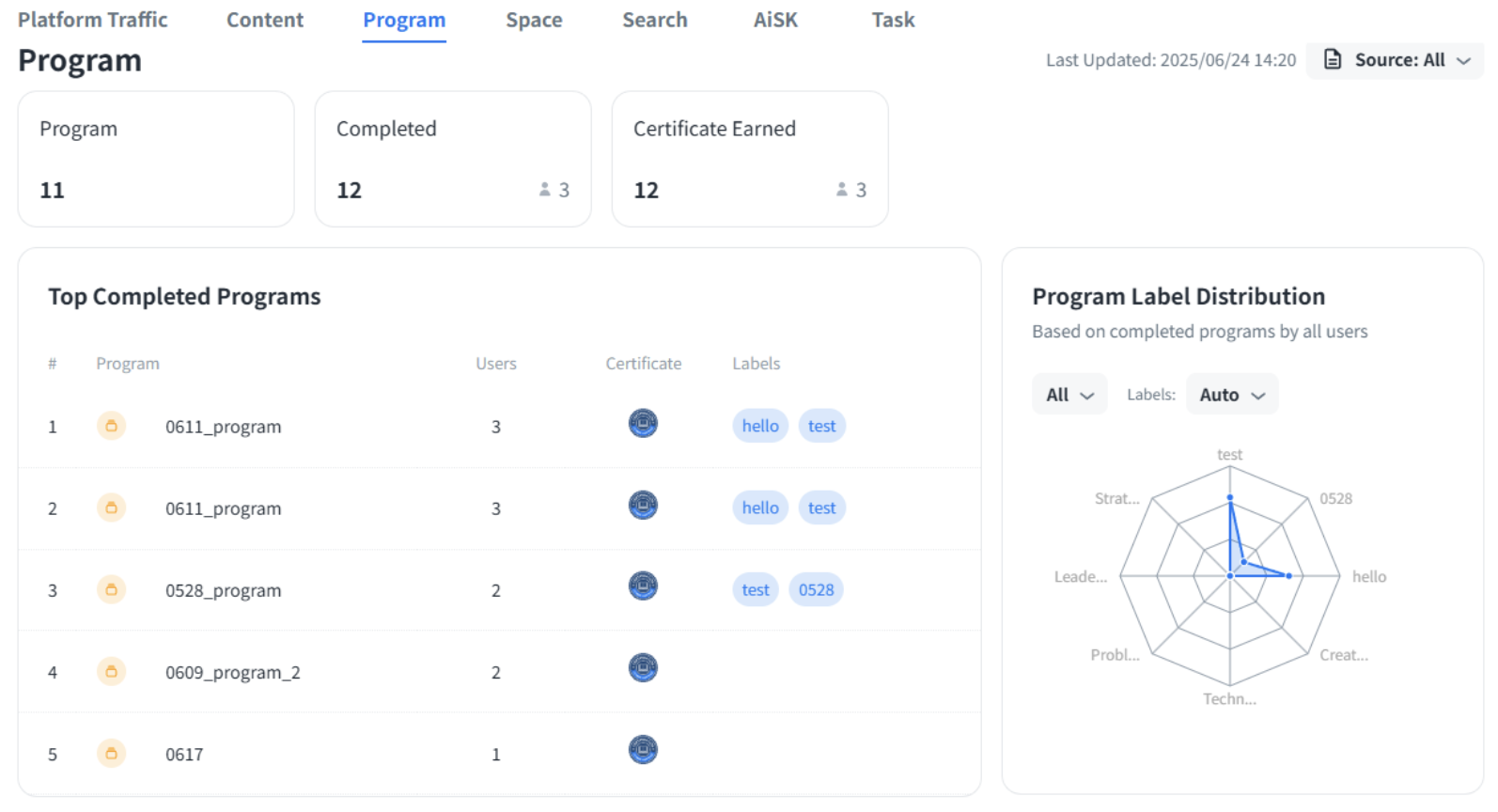
Task: Go to the Space tab
Action: point(534,20)
